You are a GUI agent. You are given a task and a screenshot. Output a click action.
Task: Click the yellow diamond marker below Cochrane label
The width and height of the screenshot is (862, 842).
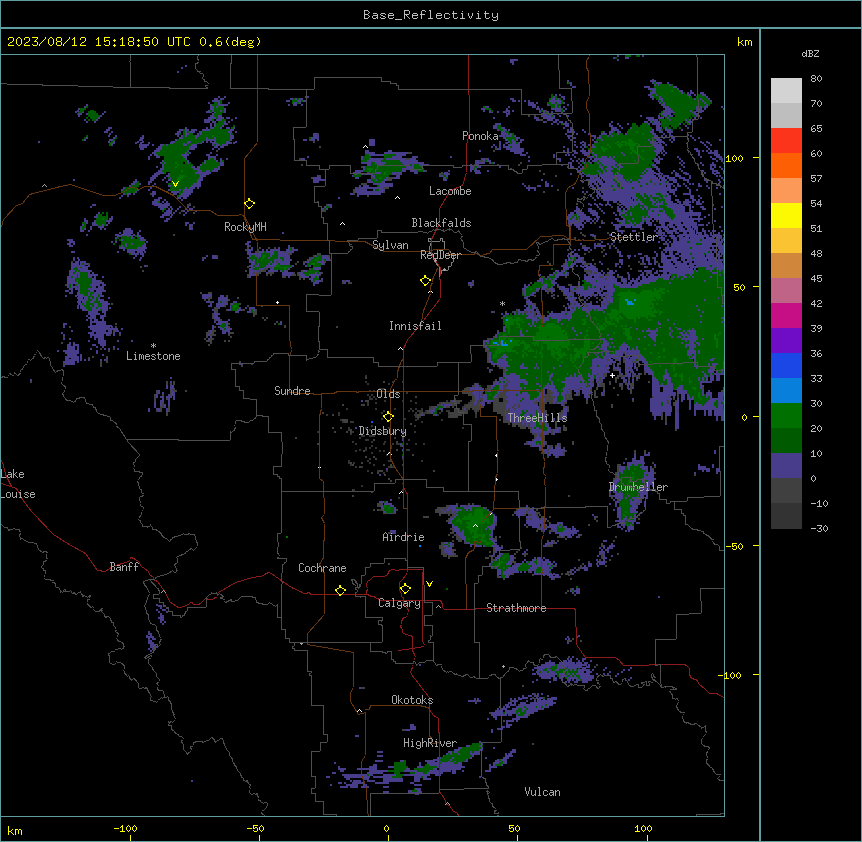[340, 590]
